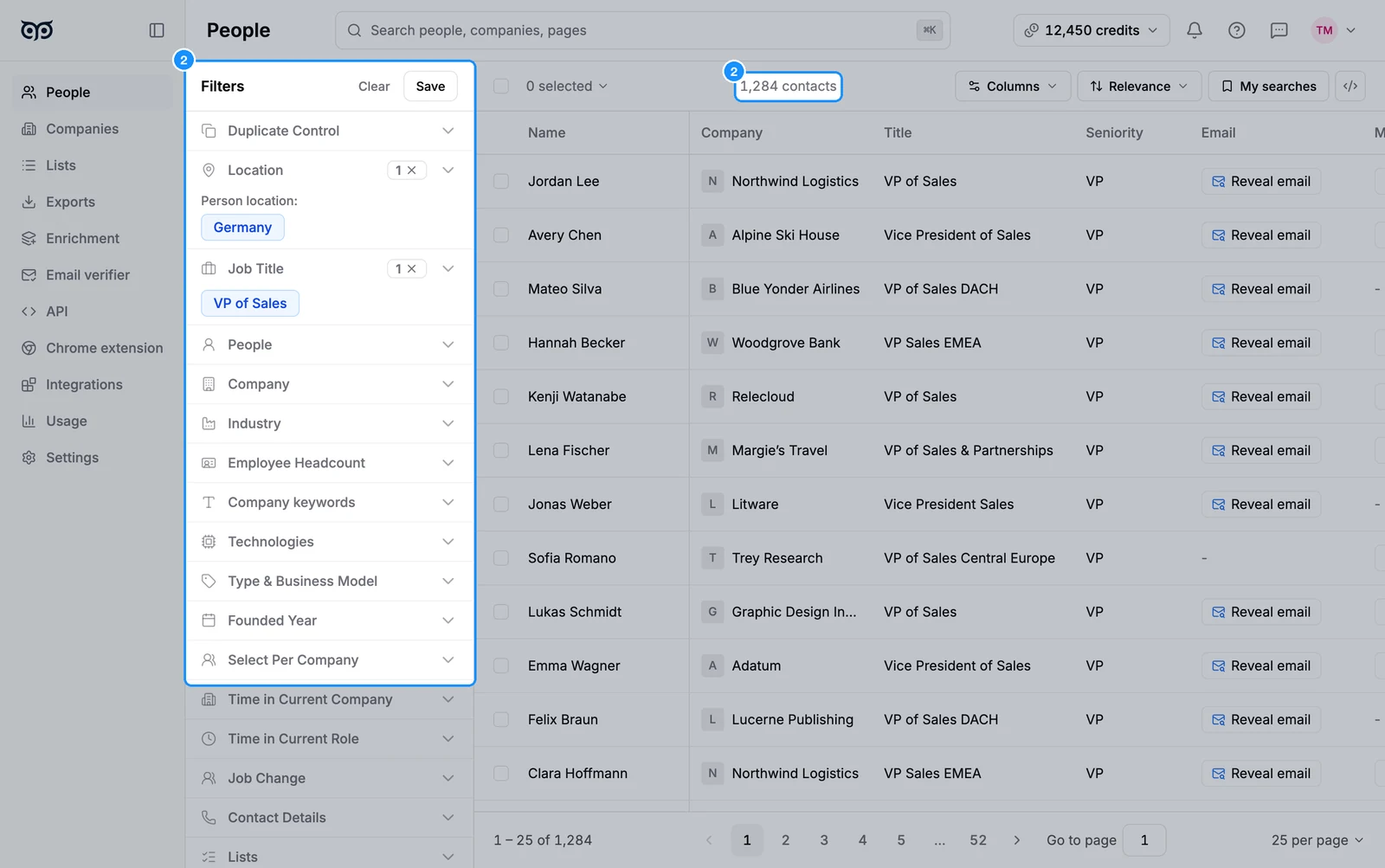
Task: Open Email verifier in the sidebar
Action: pos(93,274)
